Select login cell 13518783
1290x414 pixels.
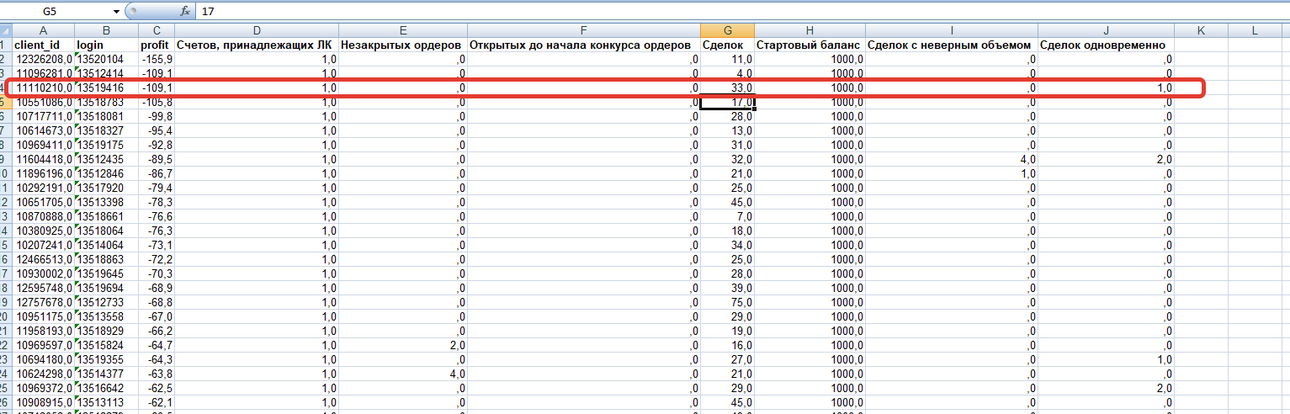point(106,102)
